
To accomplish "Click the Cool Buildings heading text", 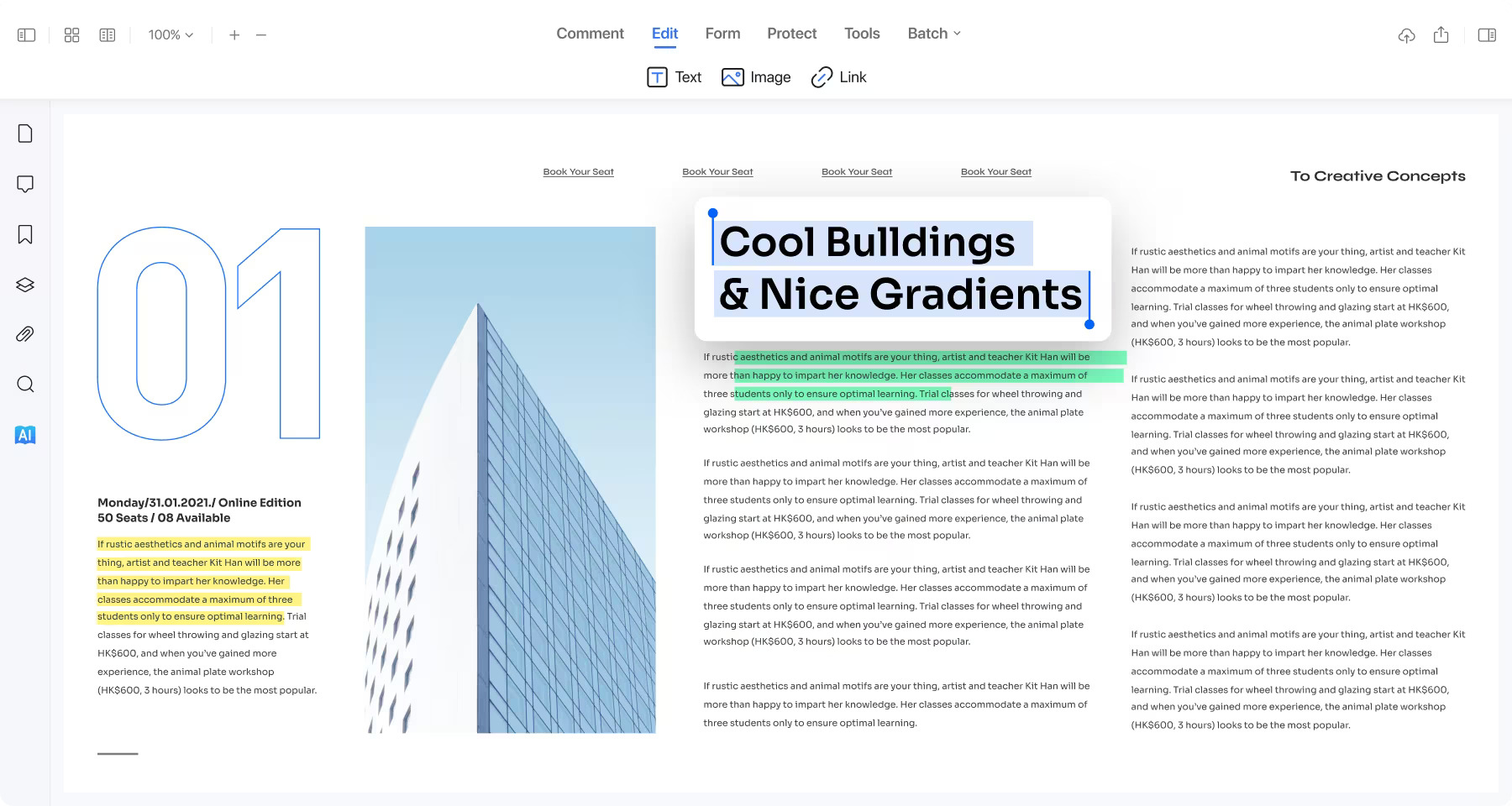I will [867, 242].
